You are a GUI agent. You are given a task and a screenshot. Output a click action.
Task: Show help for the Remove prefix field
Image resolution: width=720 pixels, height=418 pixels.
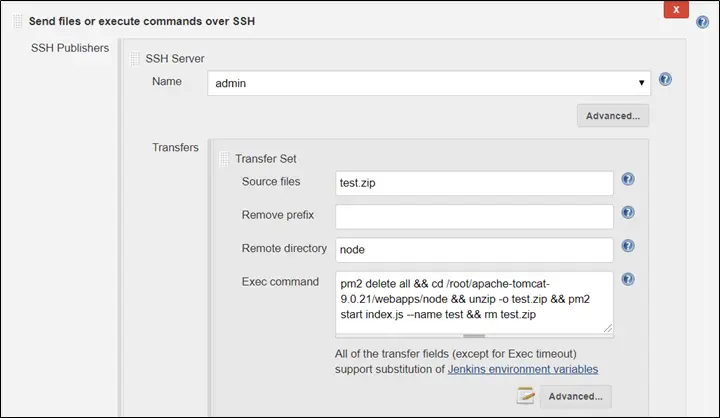point(628,213)
